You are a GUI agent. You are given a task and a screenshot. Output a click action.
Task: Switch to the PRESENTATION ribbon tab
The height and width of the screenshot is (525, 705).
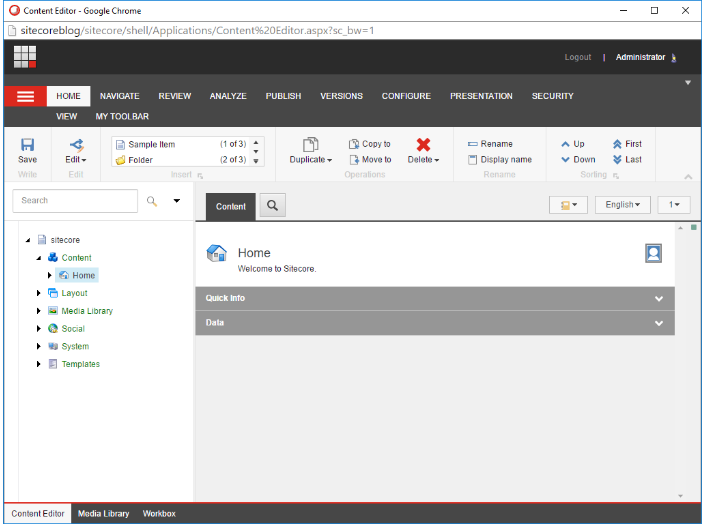[481, 96]
